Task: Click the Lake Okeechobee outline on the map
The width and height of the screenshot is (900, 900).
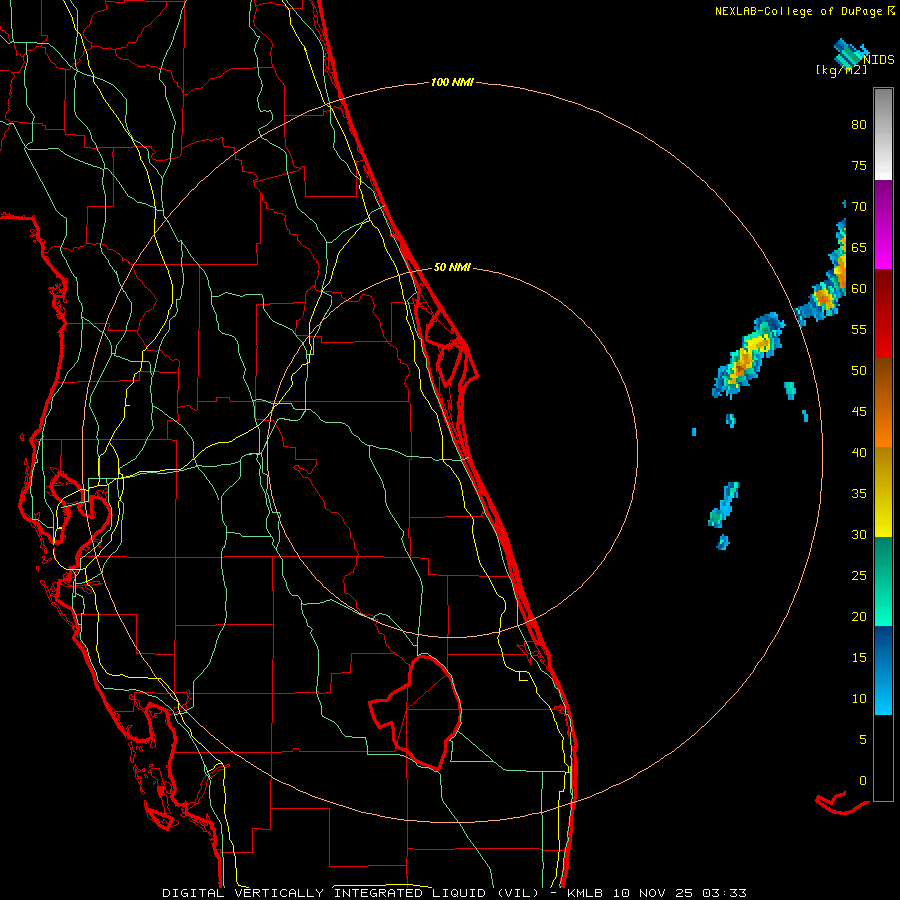Action: 416,712
